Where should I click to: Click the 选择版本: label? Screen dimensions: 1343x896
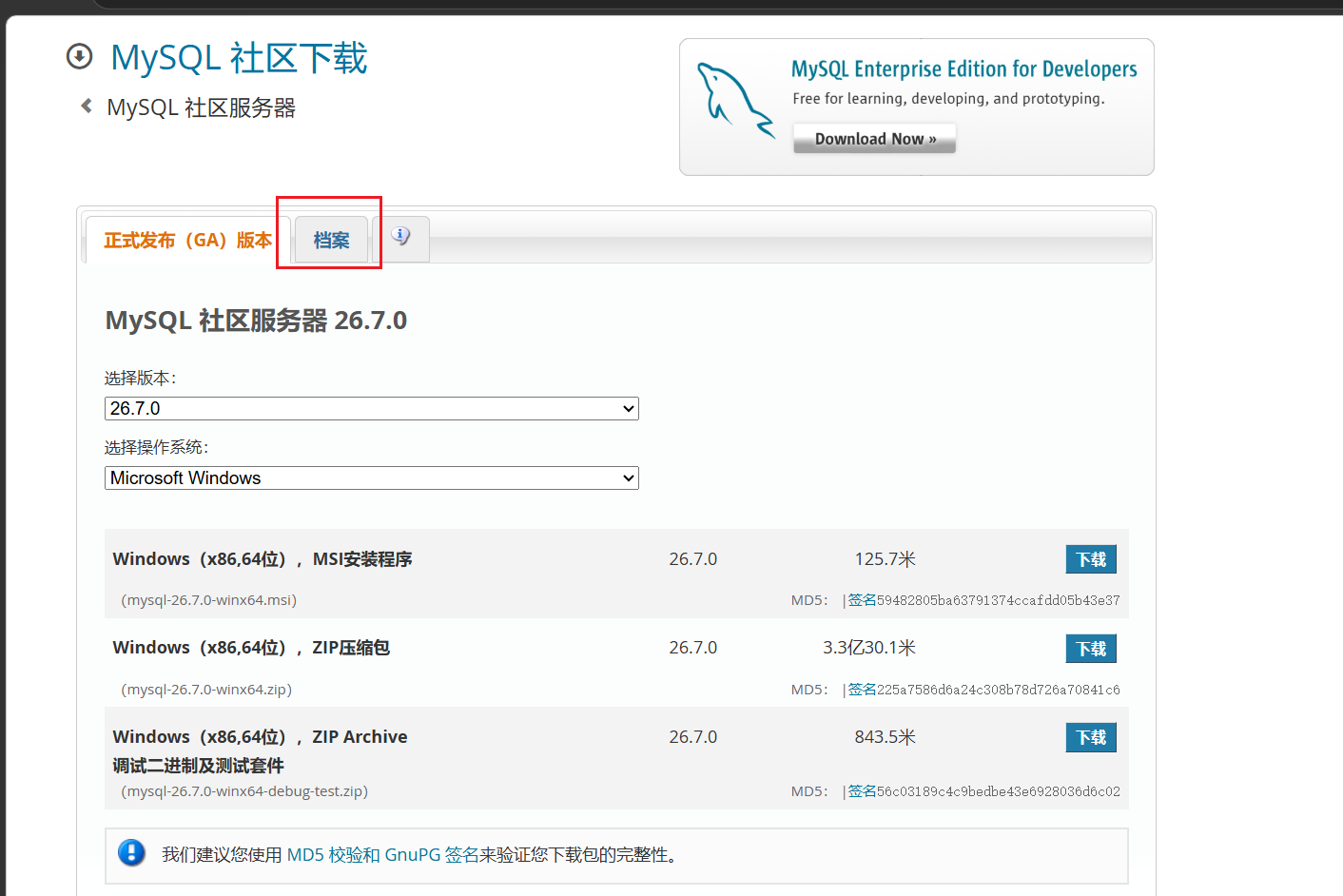point(140,379)
